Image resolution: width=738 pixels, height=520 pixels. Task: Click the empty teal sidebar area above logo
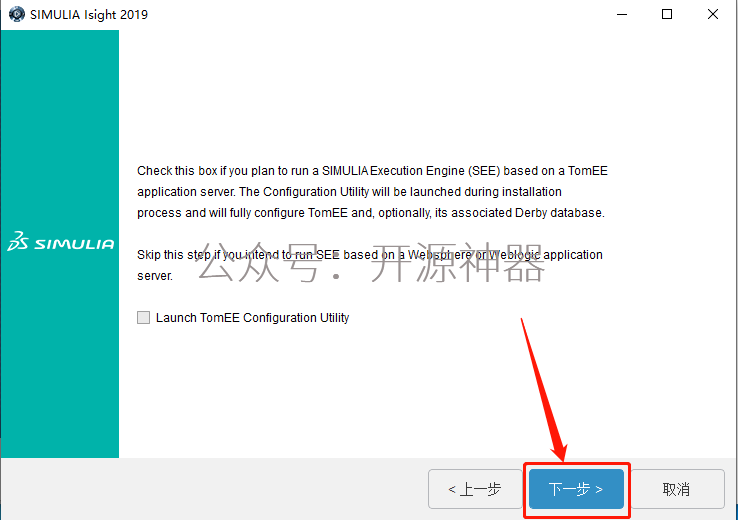pos(60,127)
